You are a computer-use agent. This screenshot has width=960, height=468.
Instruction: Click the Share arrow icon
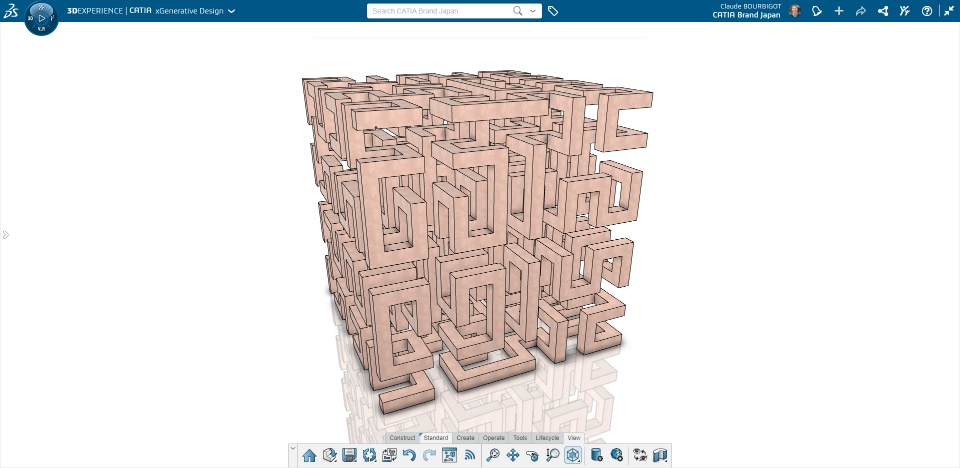tap(861, 11)
